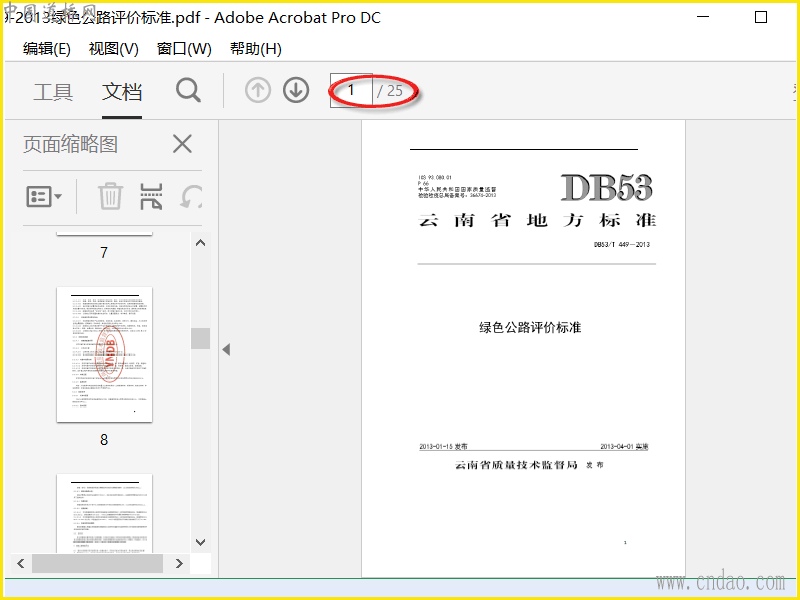Click the 云南省地方标准 heading text

537,220
